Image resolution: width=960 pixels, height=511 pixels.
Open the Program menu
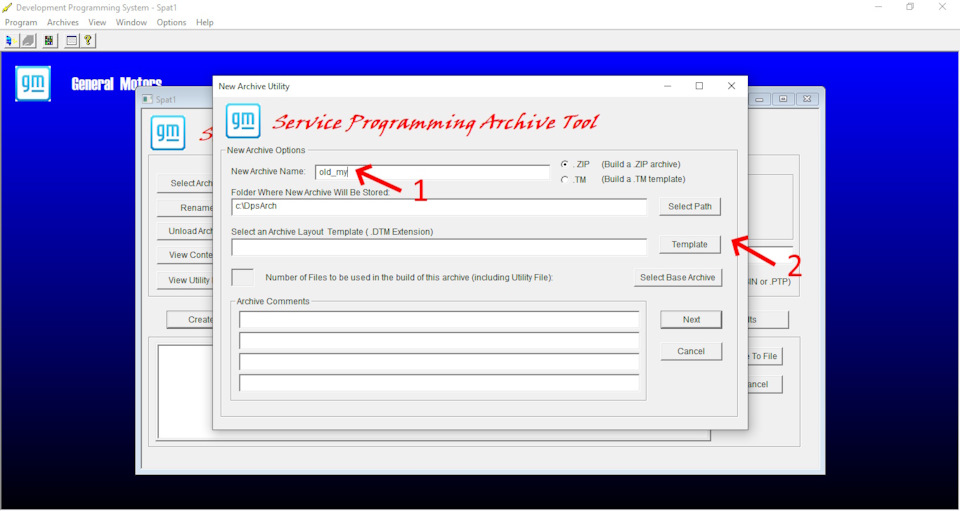(x=21, y=22)
